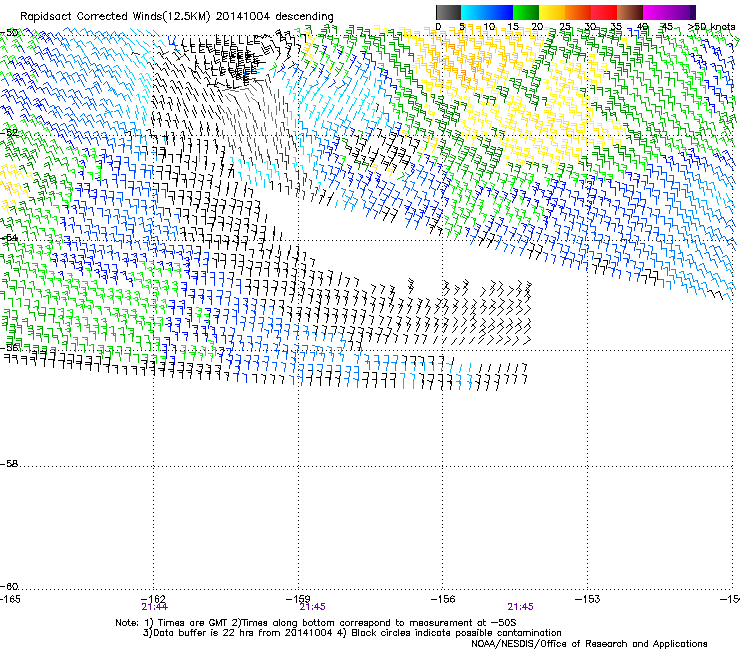Click the brown 35-40 knots legend swatch
The image size is (740, 650).
(x=630, y=12)
